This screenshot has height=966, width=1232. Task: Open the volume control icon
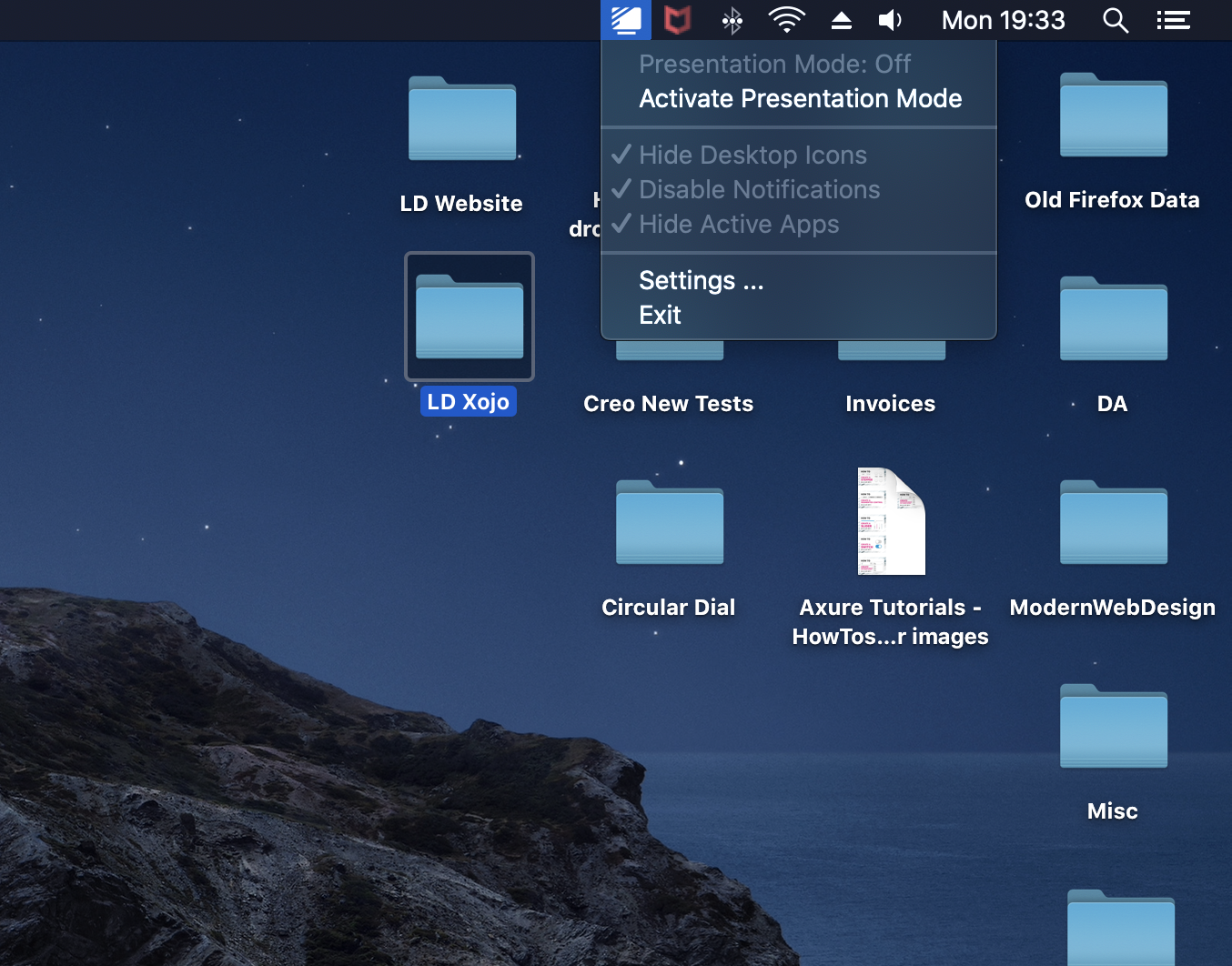(x=890, y=20)
